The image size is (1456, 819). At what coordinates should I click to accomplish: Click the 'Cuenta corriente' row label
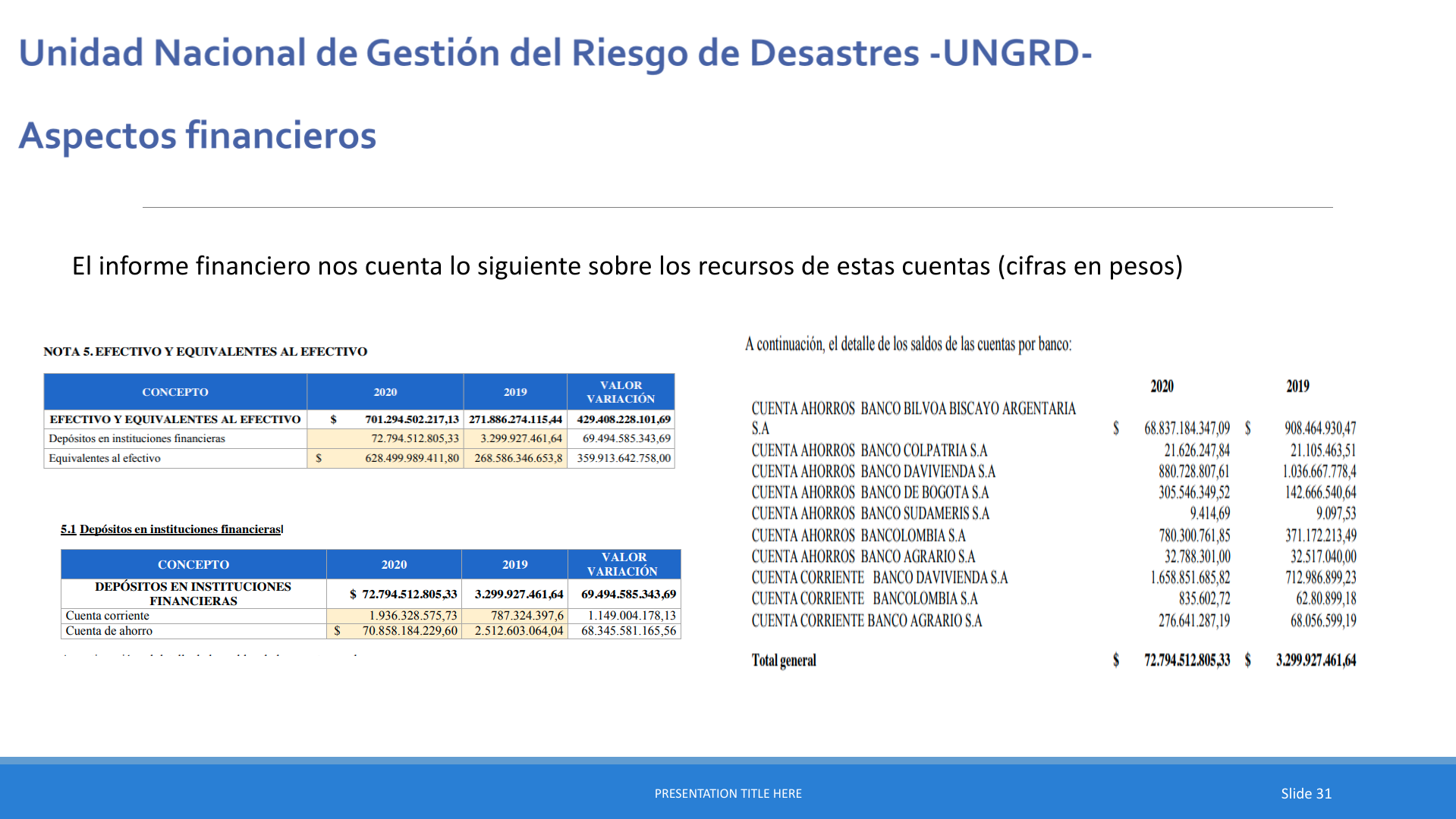point(107,616)
